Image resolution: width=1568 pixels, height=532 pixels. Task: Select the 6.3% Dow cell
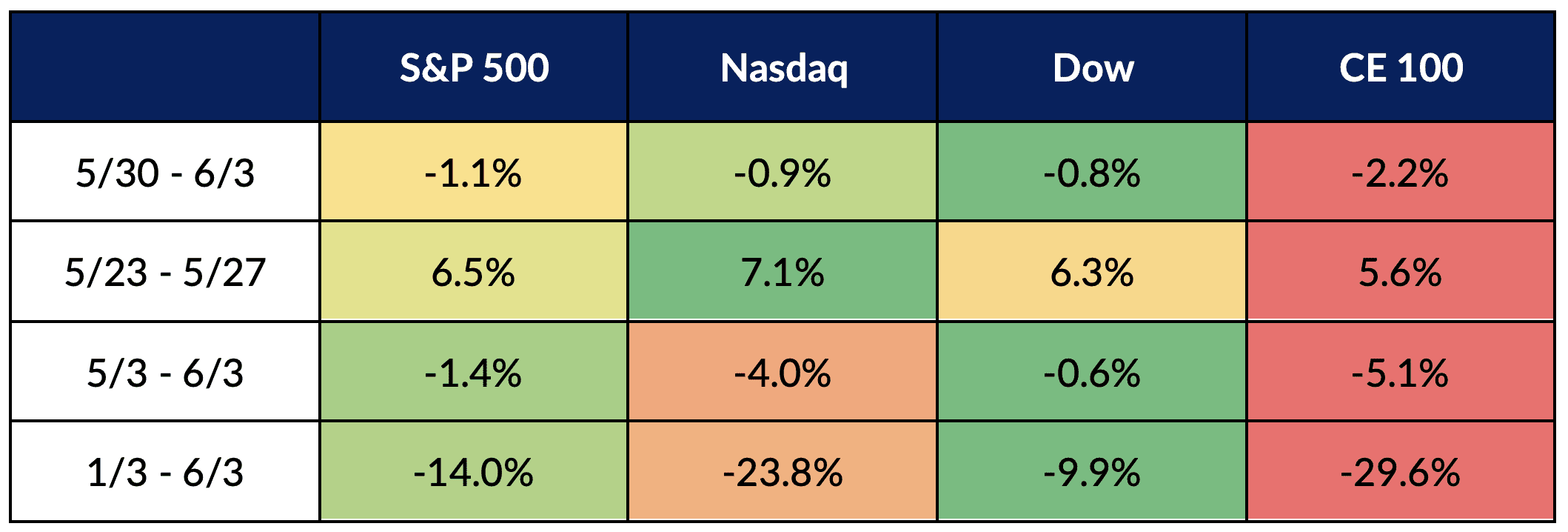pos(1093,272)
